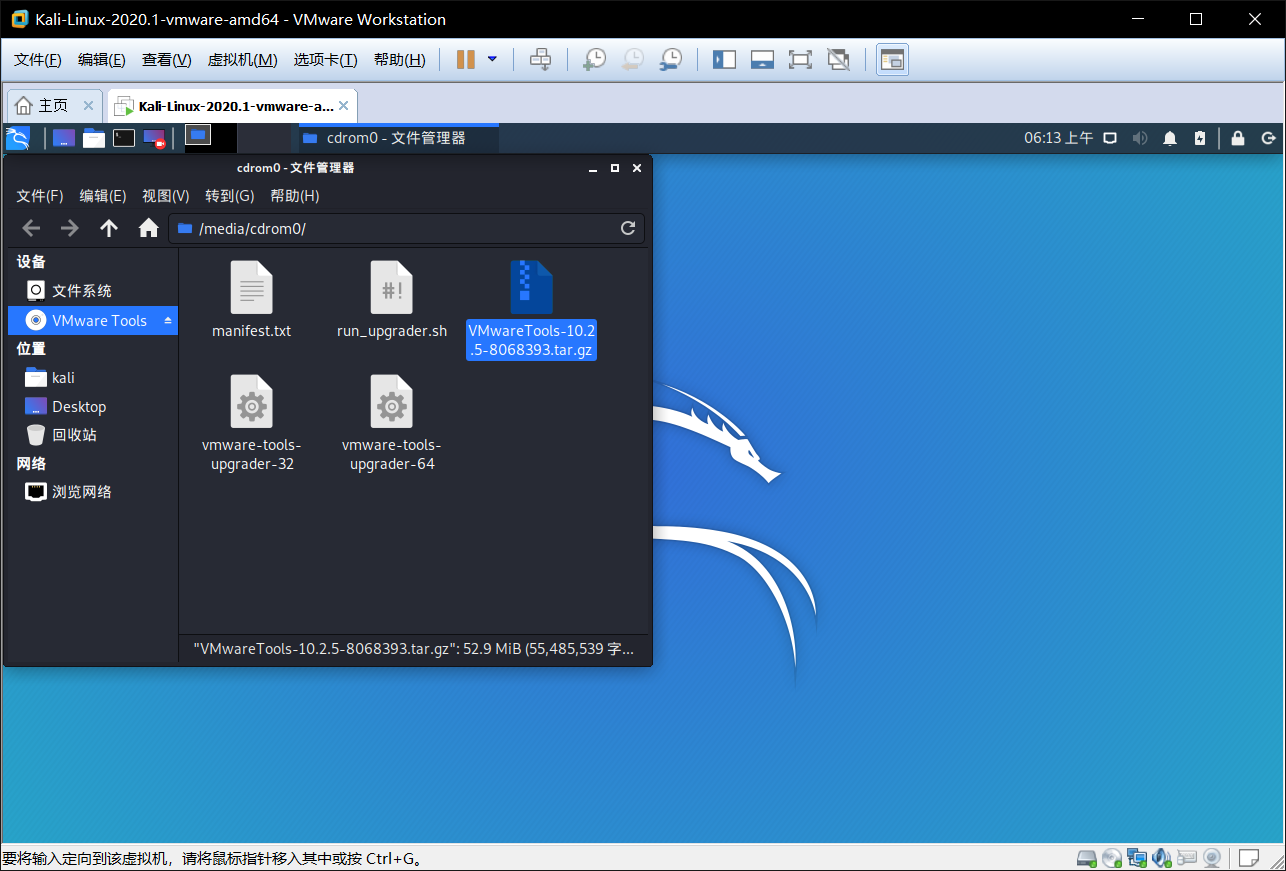Viewport: 1286px width, 871px height.
Task: Open the VMware 帮助(H) menu
Action: 399,60
